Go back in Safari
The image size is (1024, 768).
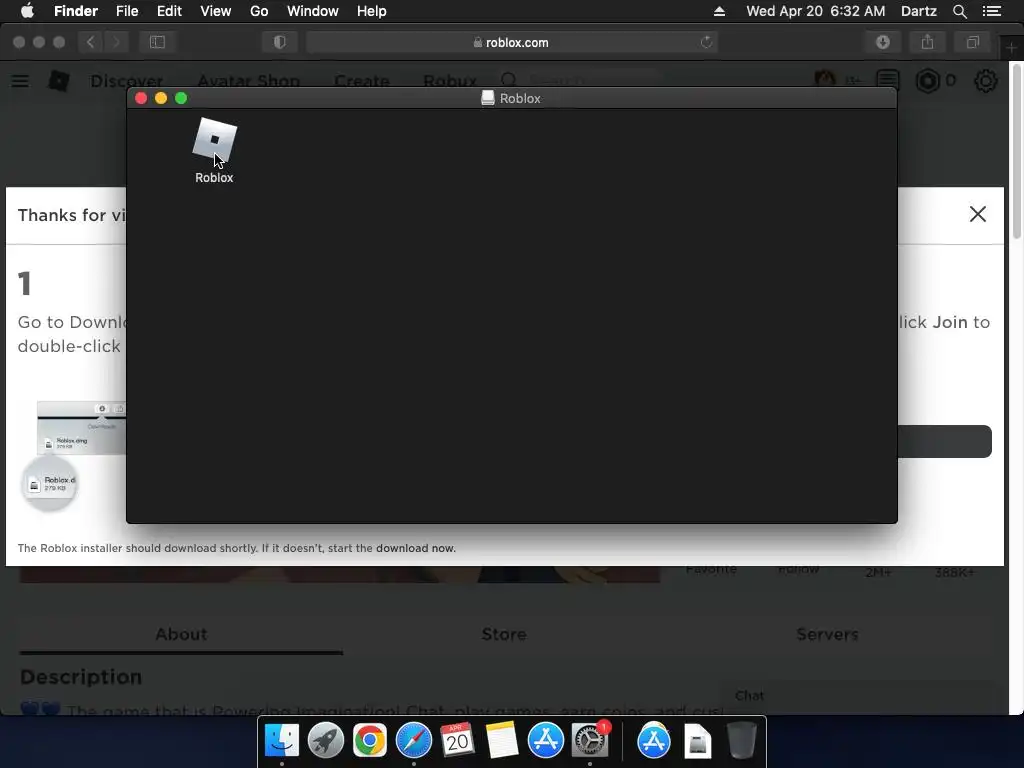tap(90, 42)
